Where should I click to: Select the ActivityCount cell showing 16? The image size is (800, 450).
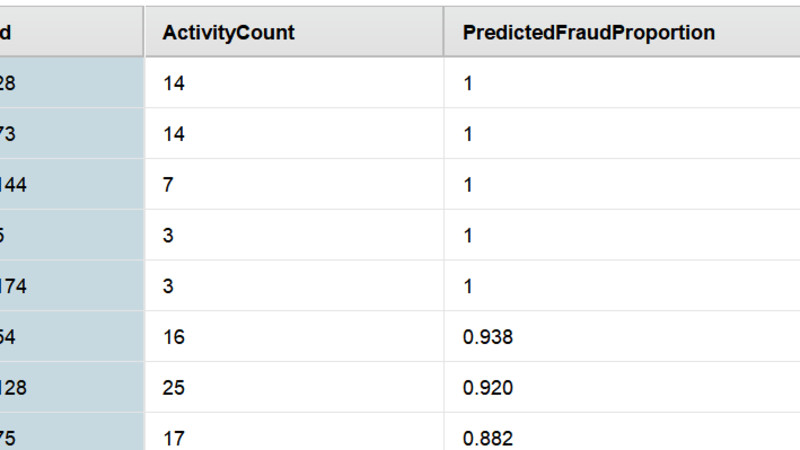pos(294,337)
